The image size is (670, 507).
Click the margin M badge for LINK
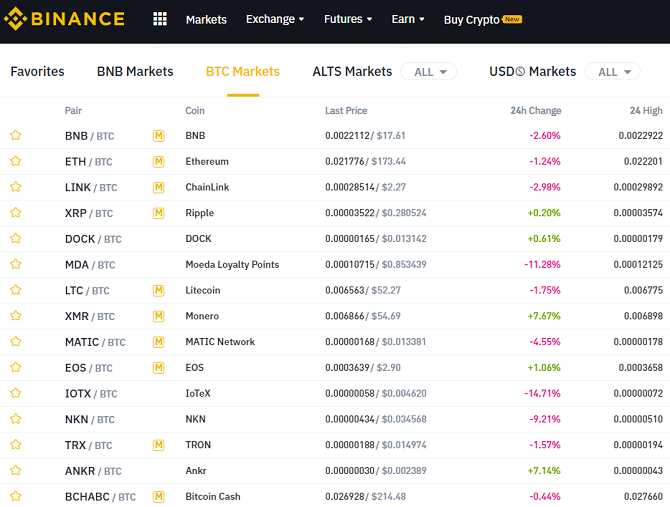coord(159,187)
